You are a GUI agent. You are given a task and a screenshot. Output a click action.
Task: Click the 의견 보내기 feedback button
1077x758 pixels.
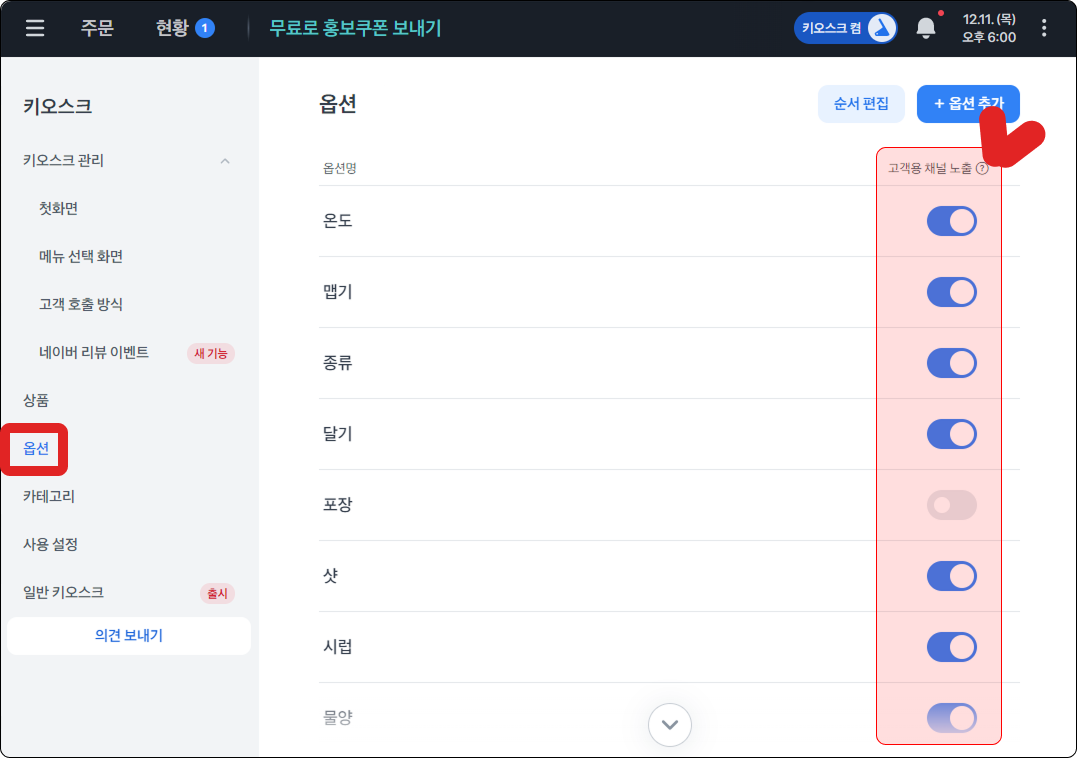click(129, 636)
